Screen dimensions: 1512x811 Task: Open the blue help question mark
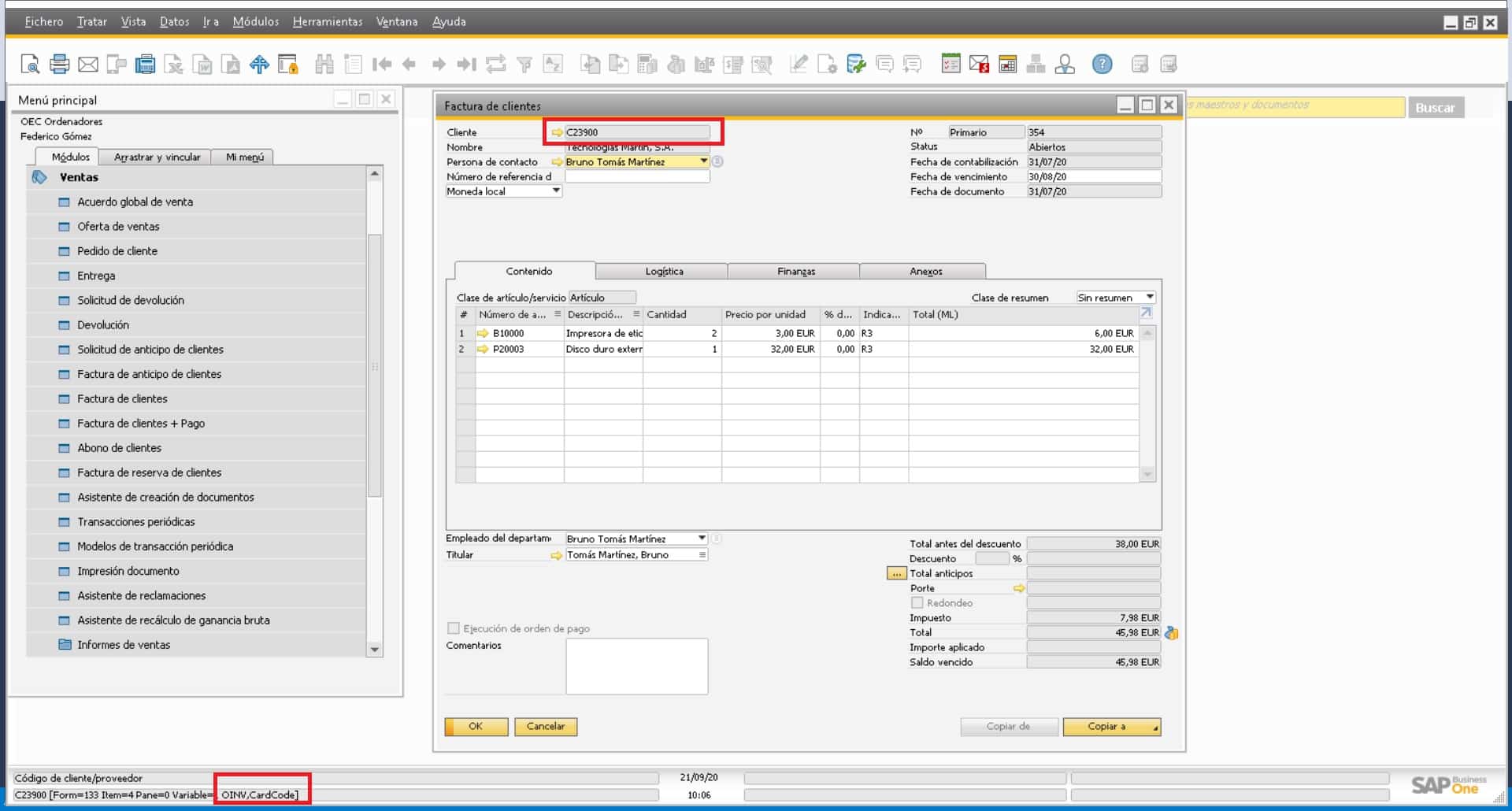click(x=1102, y=65)
